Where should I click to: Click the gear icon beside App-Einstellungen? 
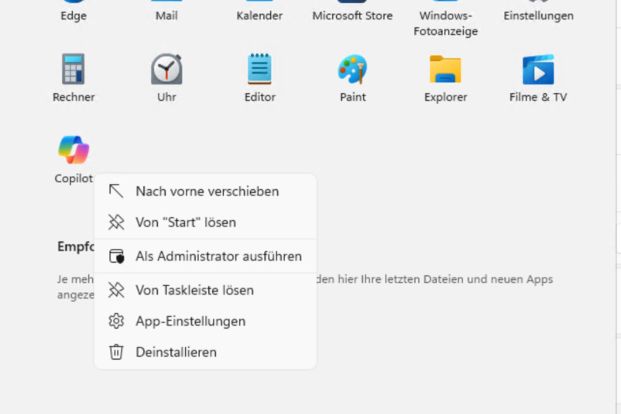tap(116, 321)
